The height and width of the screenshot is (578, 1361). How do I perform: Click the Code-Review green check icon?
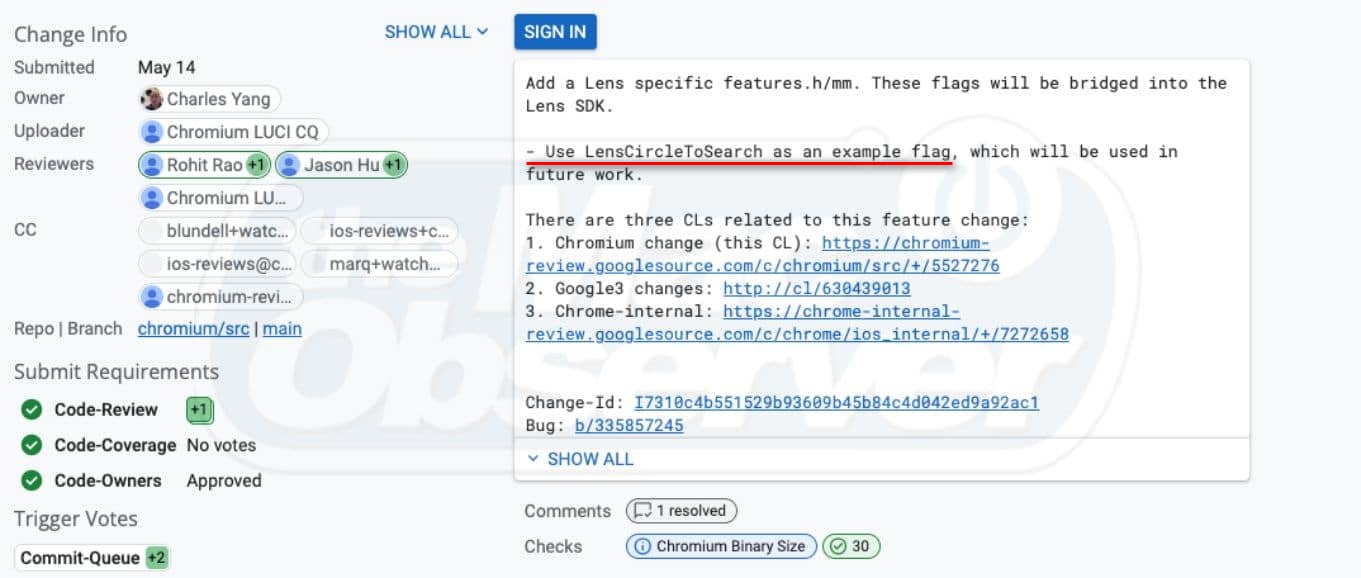coord(32,410)
